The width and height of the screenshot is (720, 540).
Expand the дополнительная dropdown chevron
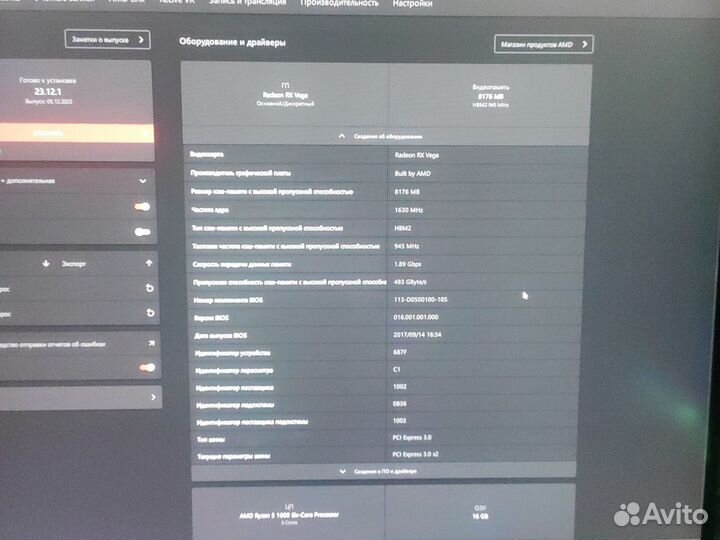pyautogui.click(x=143, y=181)
